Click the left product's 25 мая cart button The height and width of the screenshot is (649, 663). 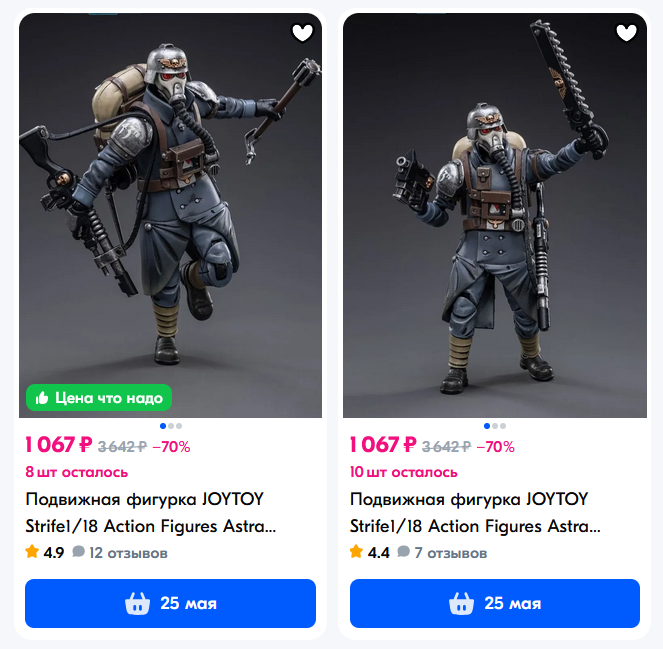point(170,603)
